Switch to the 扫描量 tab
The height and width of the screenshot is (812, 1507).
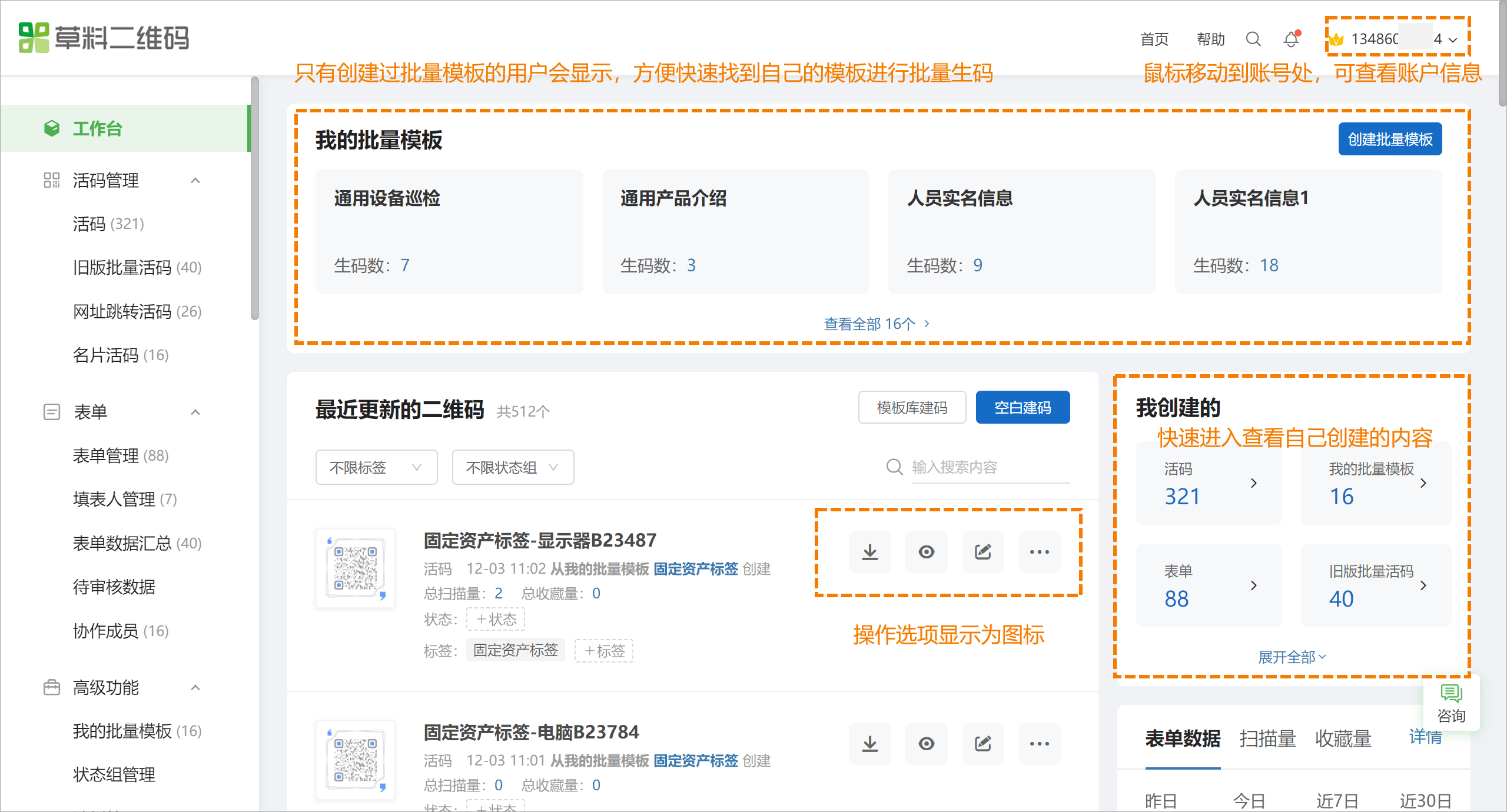pos(1268,738)
